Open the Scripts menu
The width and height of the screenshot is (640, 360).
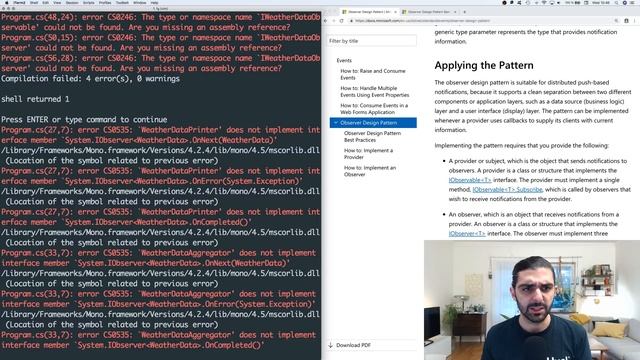pos(89,2)
